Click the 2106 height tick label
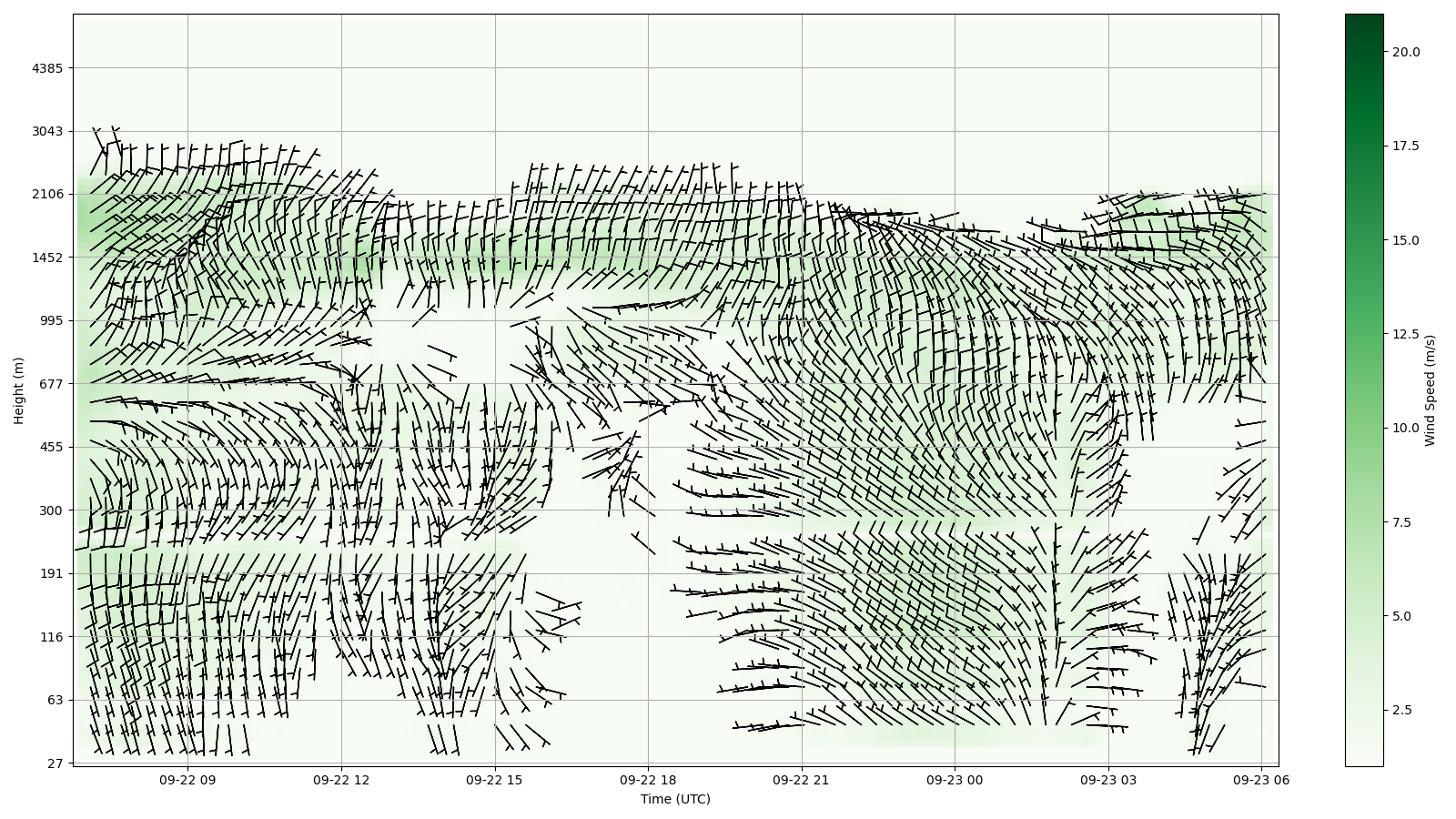The width and height of the screenshot is (1456, 819). click(x=47, y=194)
